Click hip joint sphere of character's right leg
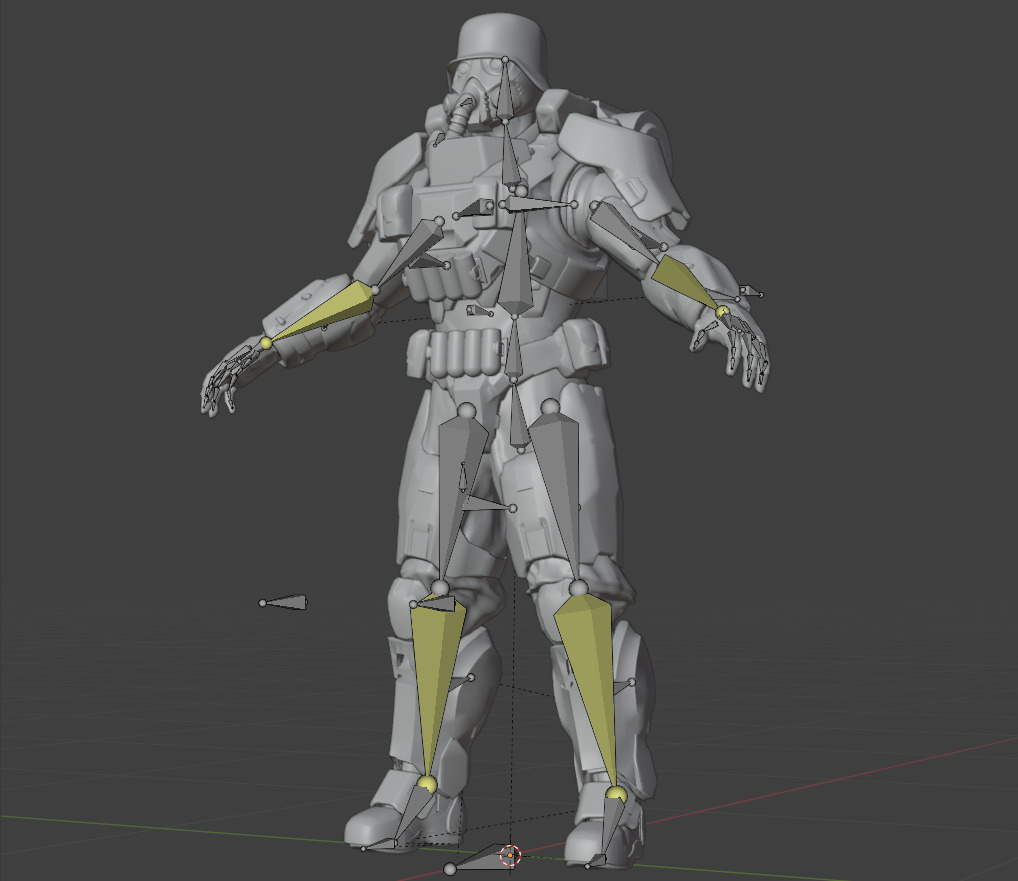 pos(466,412)
